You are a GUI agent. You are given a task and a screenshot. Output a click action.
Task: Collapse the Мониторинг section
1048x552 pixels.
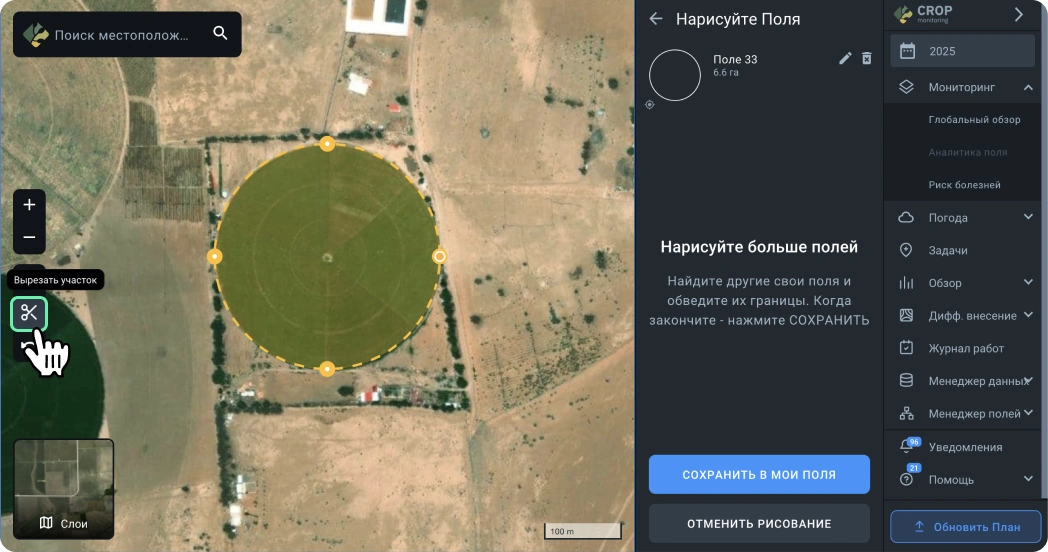pyautogui.click(x=1027, y=87)
